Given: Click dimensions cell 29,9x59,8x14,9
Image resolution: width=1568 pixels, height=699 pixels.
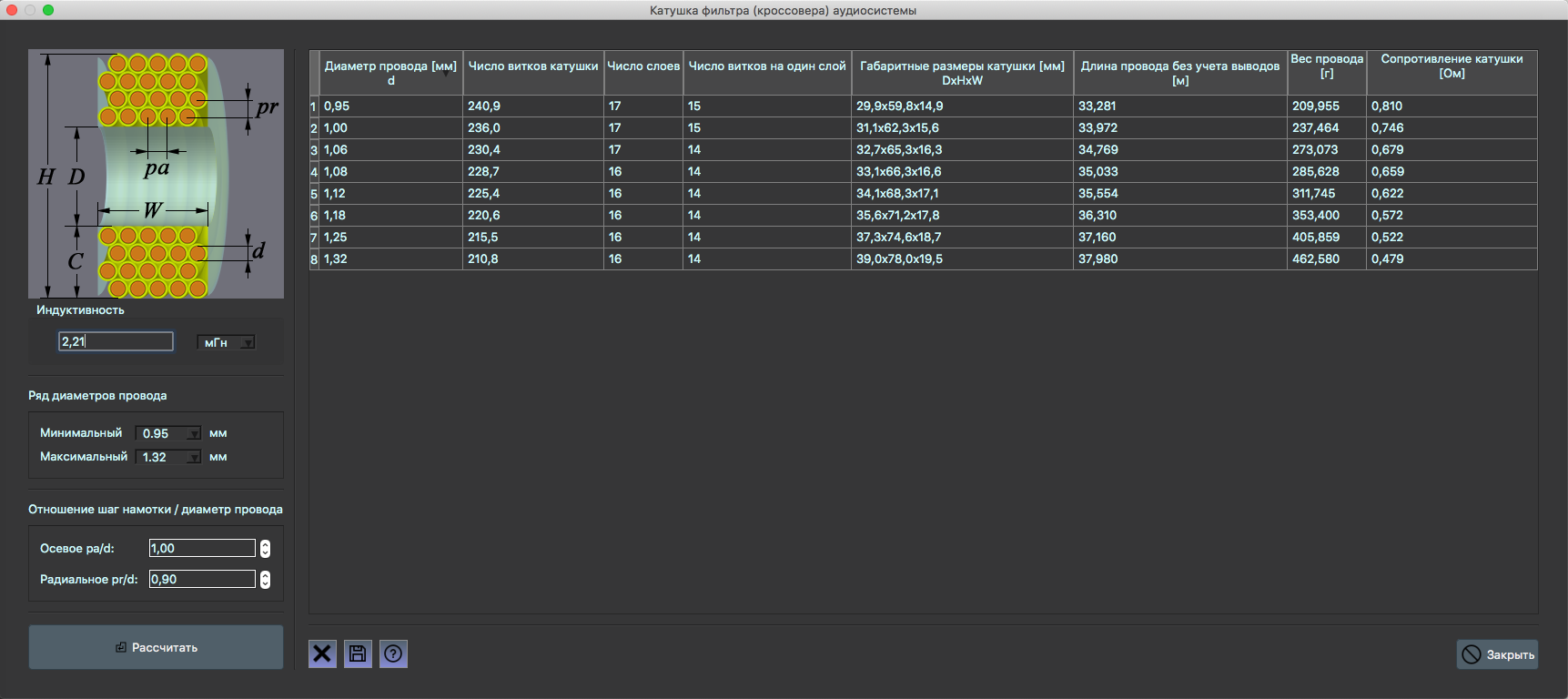Looking at the screenshot, I should 963,106.
